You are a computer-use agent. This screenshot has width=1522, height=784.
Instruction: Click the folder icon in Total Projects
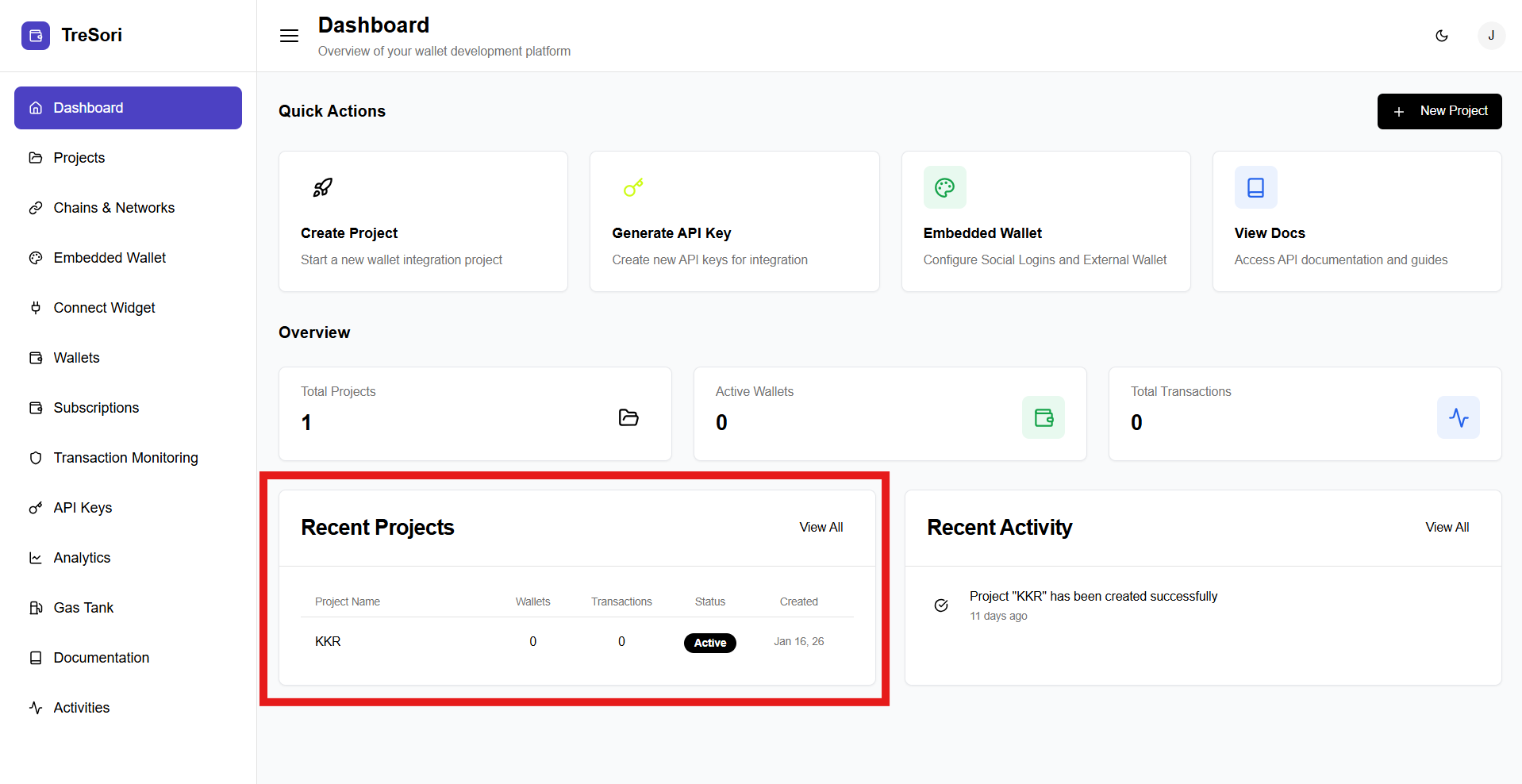coord(628,417)
